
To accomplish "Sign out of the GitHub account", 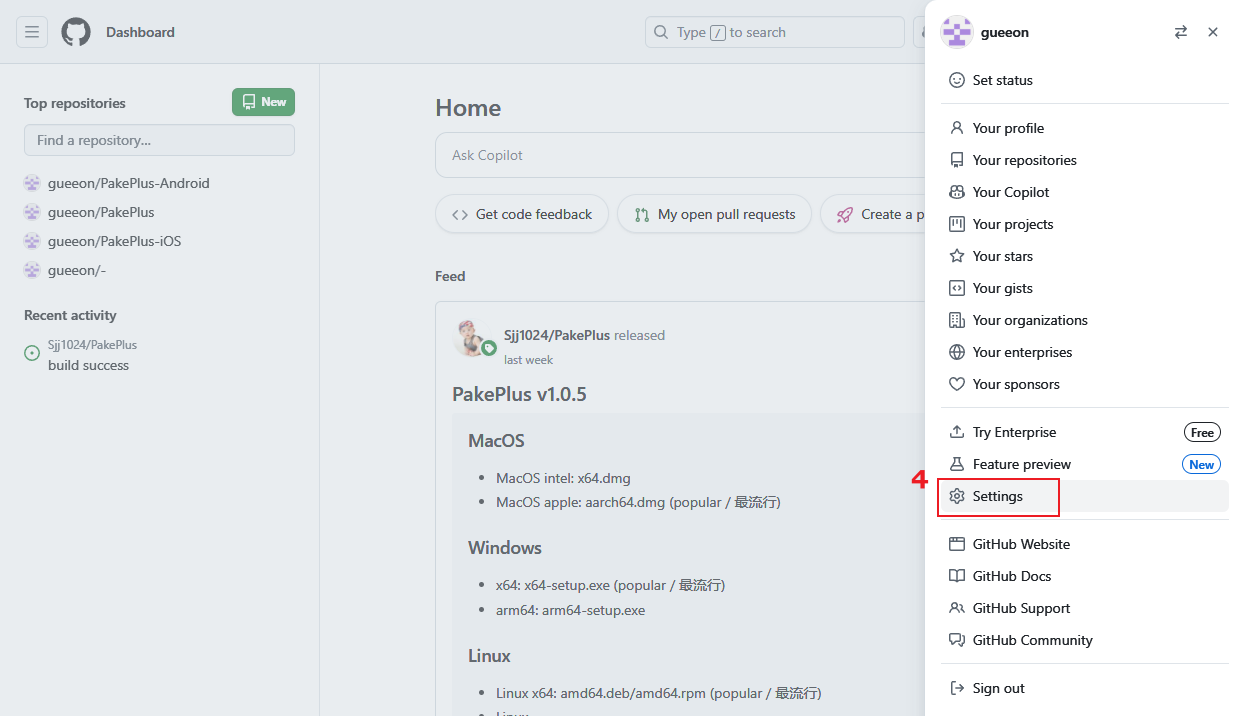I will (x=998, y=688).
